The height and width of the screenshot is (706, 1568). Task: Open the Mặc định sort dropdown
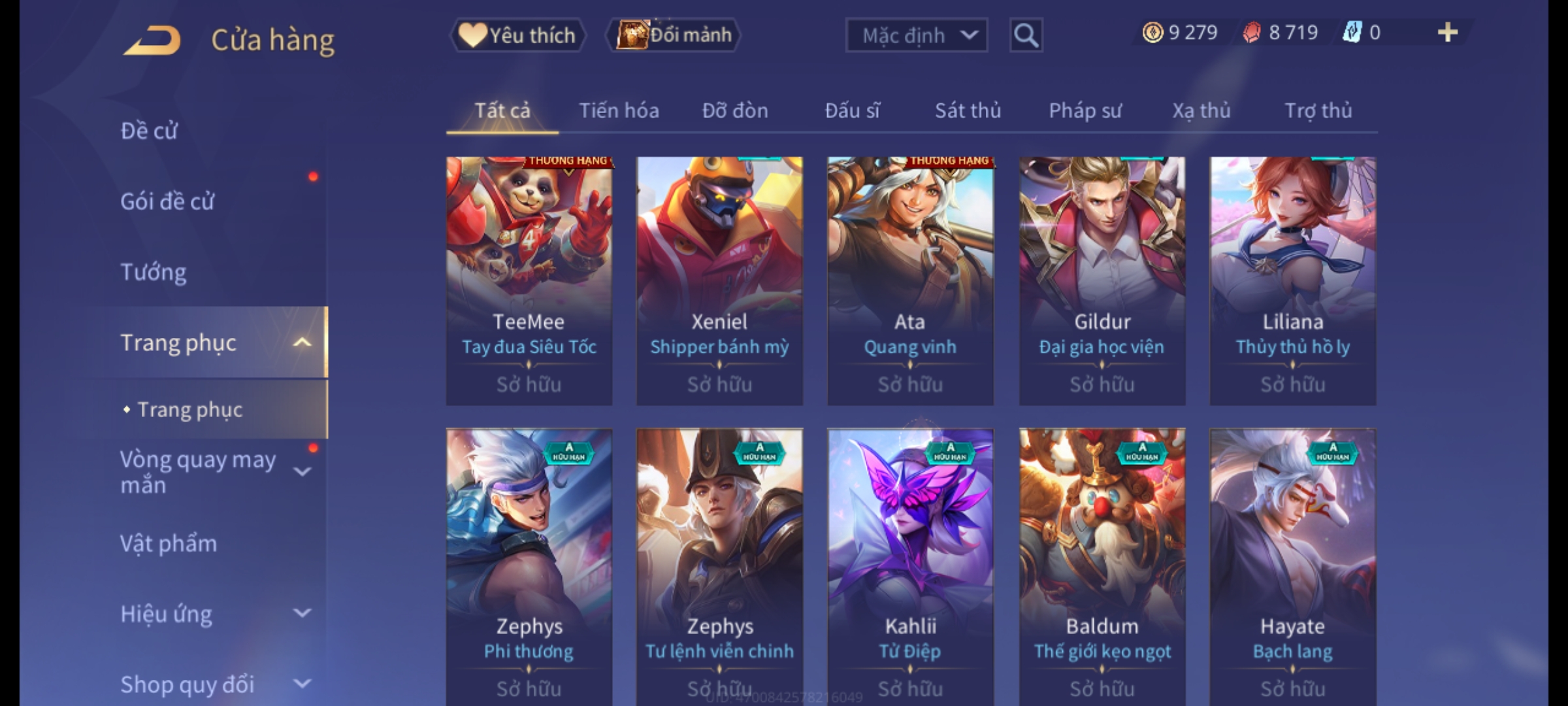point(916,35)
